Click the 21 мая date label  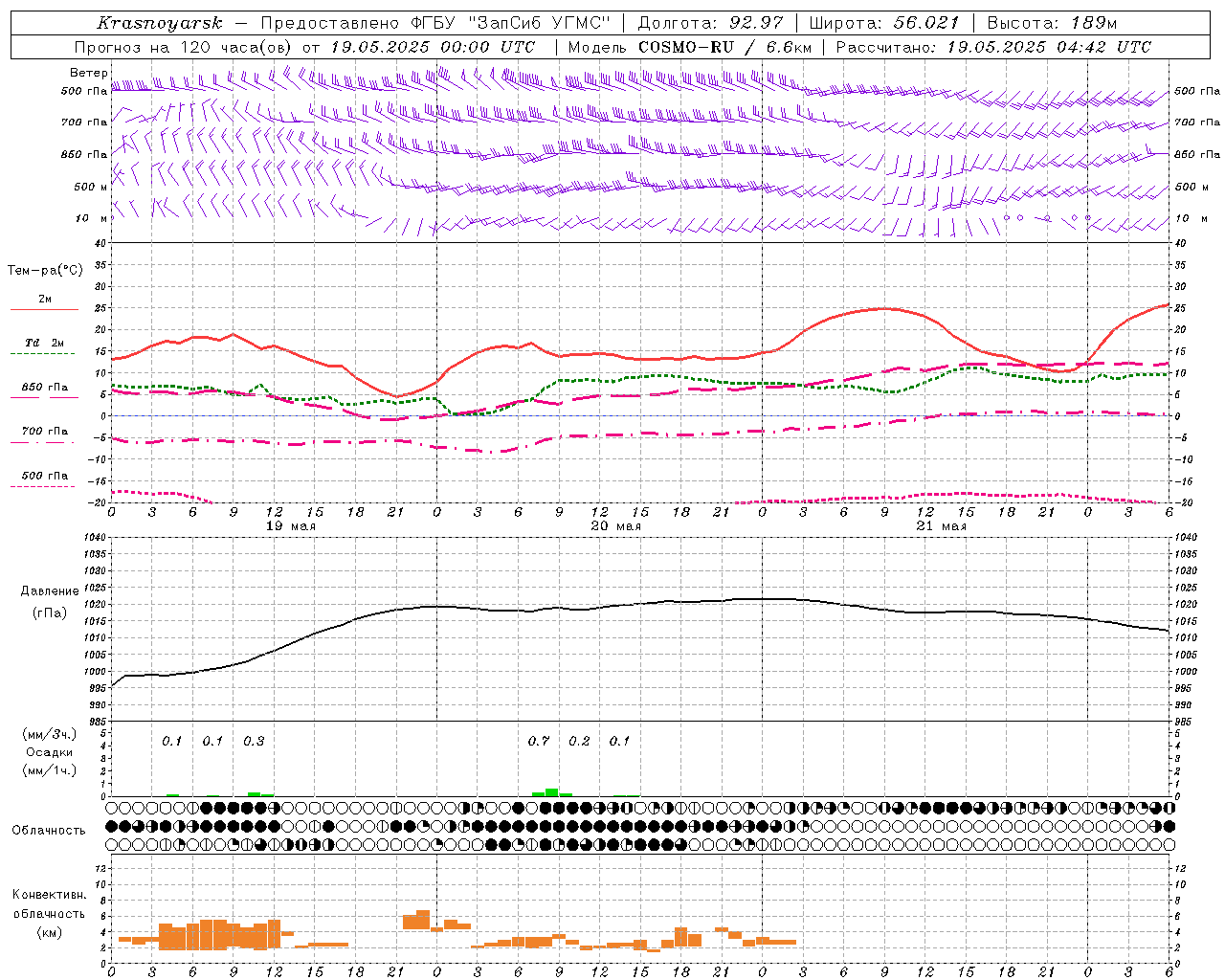point(941,526)
